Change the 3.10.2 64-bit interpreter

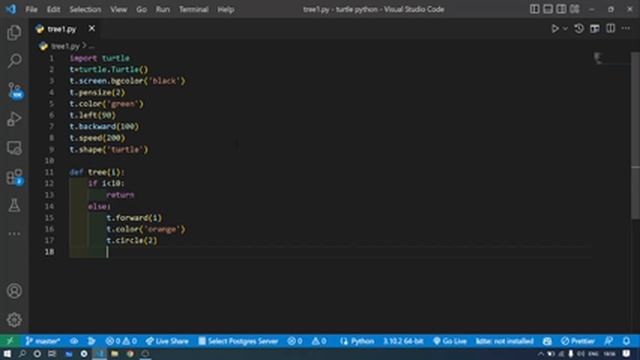pyautogui.click(x=403, y=341)
